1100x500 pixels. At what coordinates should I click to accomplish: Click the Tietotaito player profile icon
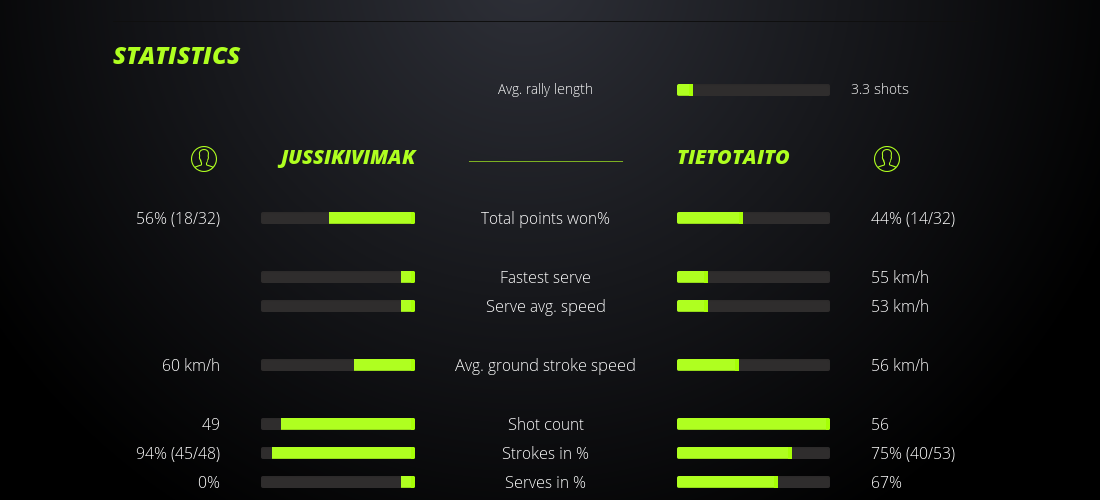(x=886, y=158)
